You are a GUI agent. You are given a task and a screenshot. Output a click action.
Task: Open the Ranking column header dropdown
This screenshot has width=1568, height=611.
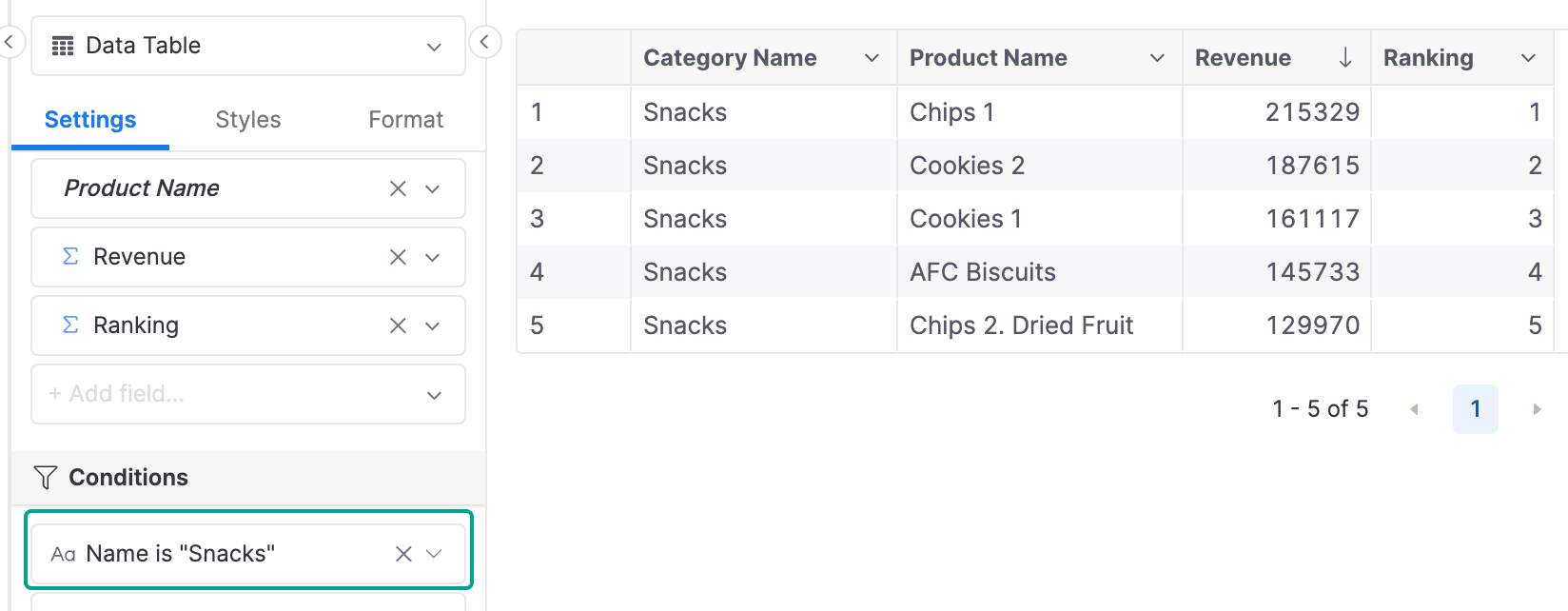tap(1528, 58)
